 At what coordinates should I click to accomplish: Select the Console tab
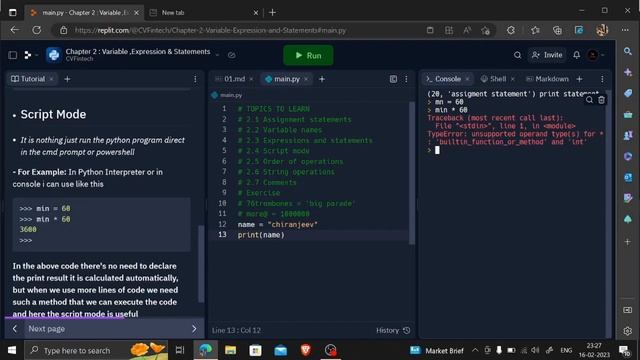[444, 79]
